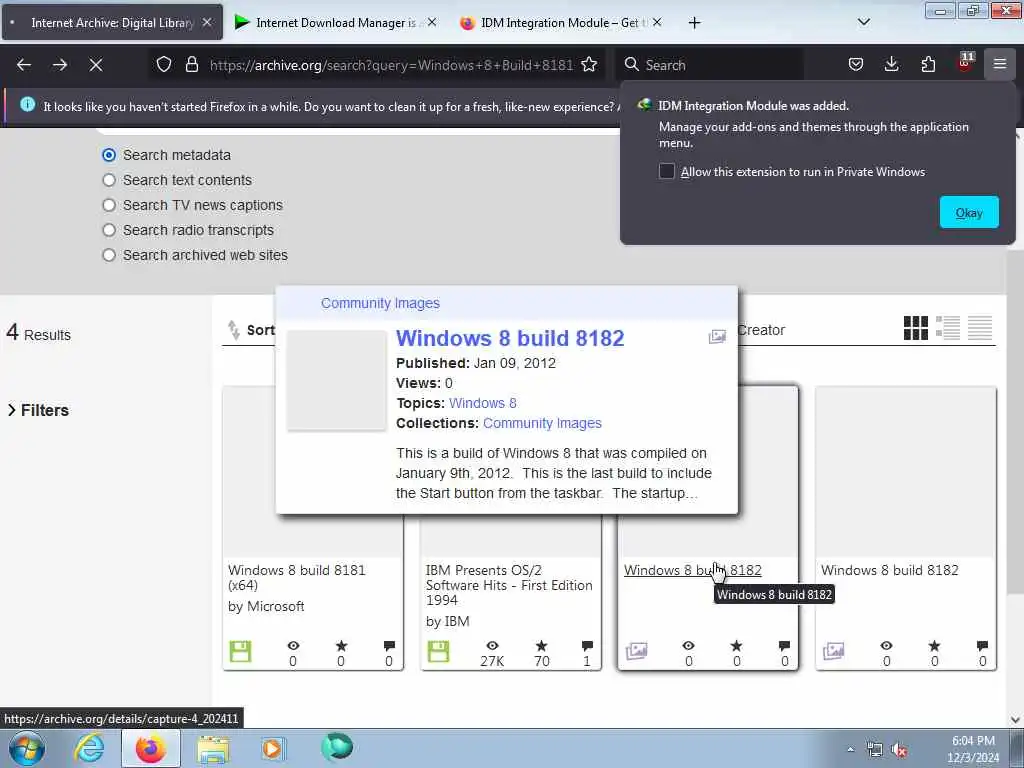Toggle sort direction arrows next to Sort
This screenshot has width=1024, height=768.
click(233, 330)
